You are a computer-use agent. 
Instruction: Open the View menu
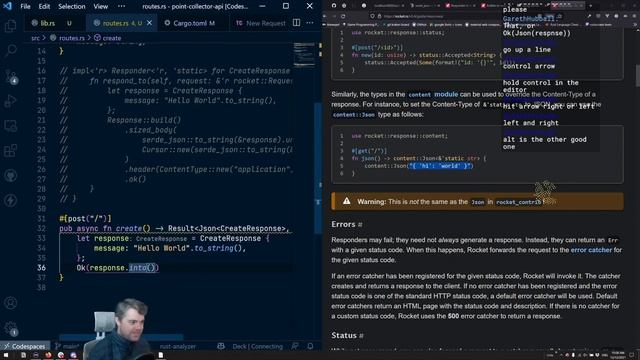(x=100, y=7)
